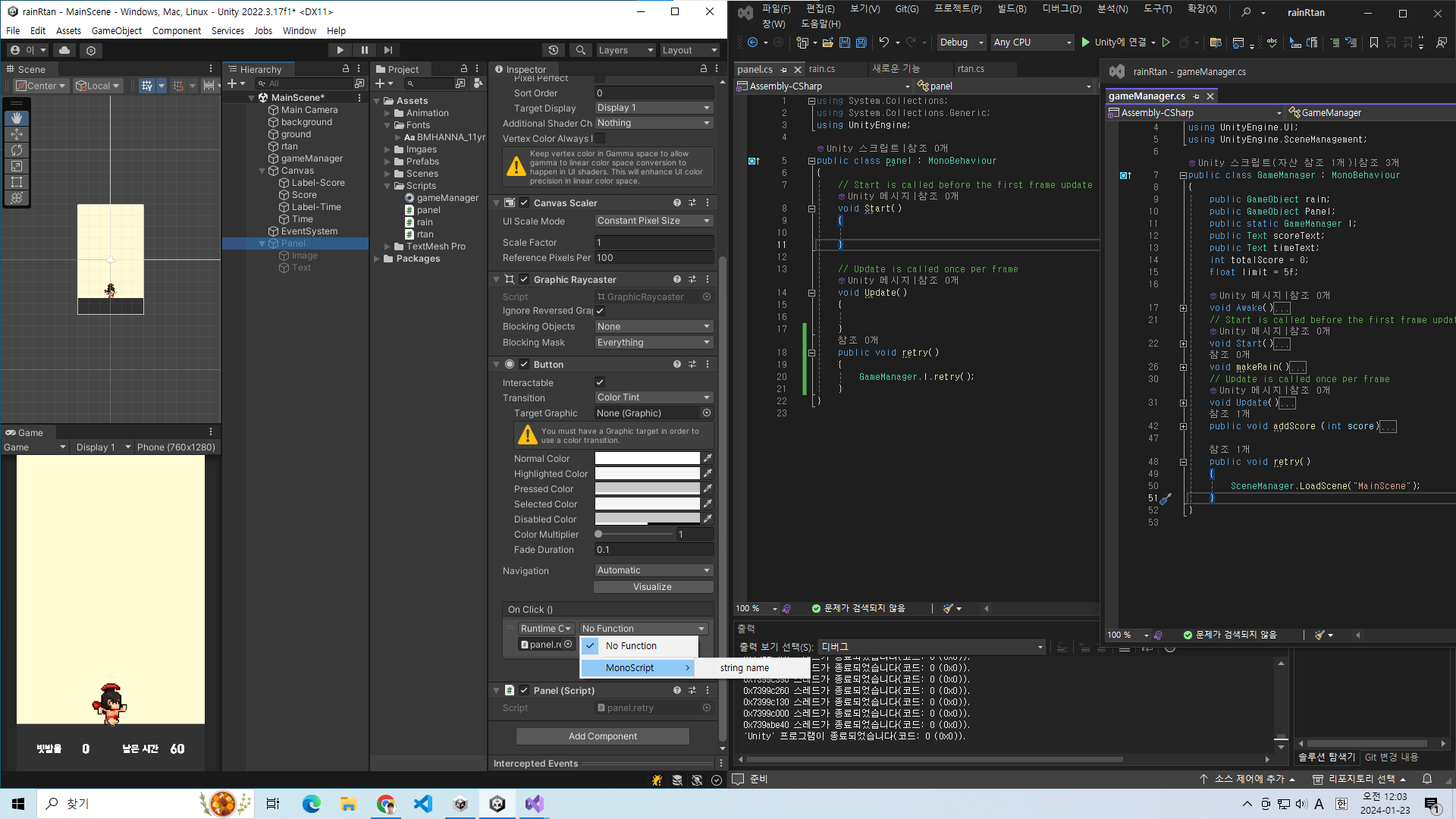Click Visualize navigation button
The width and height of the screenshot is (1456, 819).
tap(653, 587)
